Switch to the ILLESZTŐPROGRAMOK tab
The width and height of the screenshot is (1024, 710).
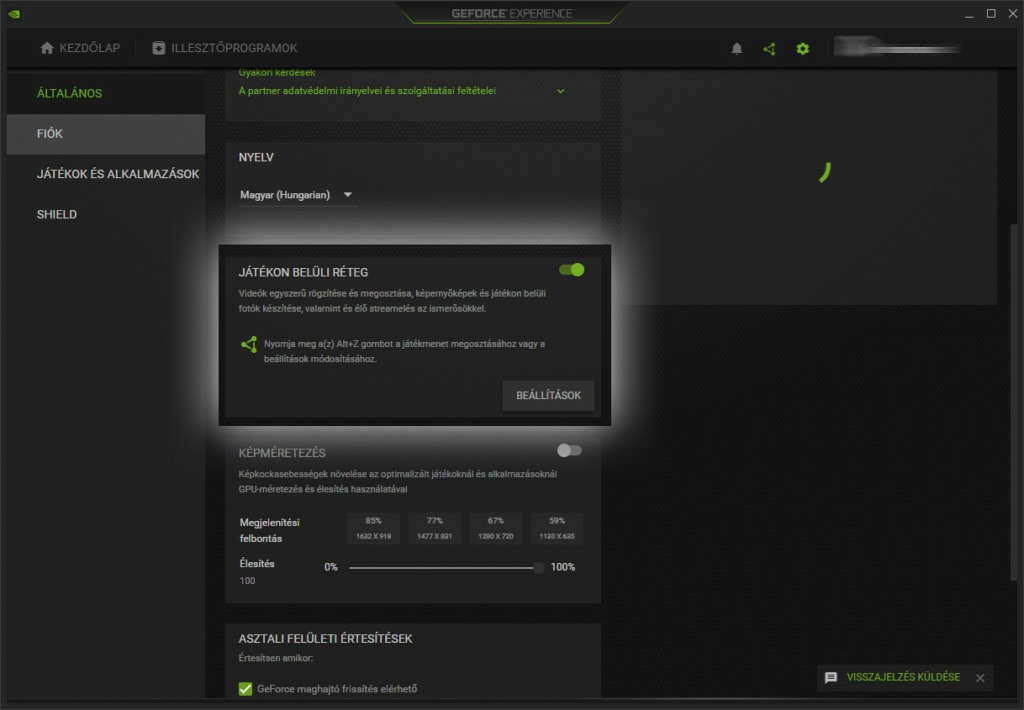tap(225, 48)
